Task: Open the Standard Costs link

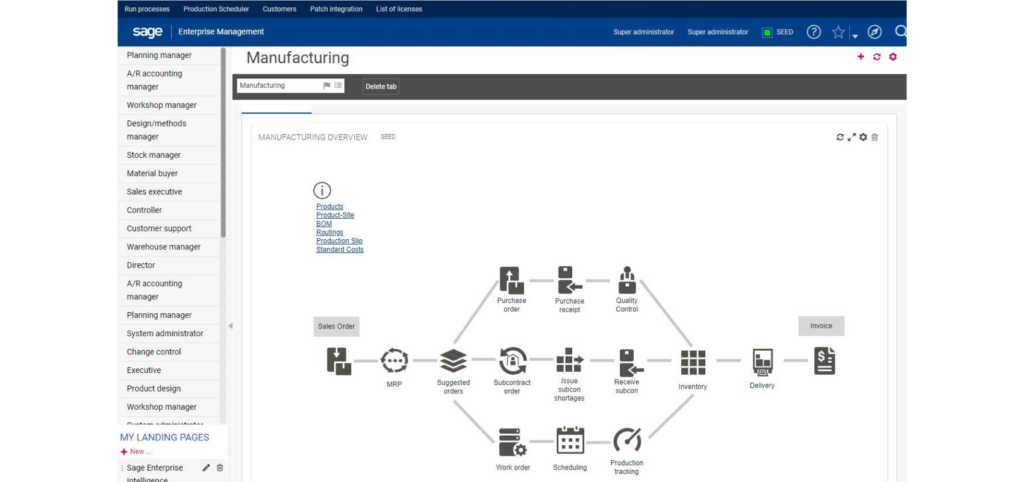Action: click(340, 249)
